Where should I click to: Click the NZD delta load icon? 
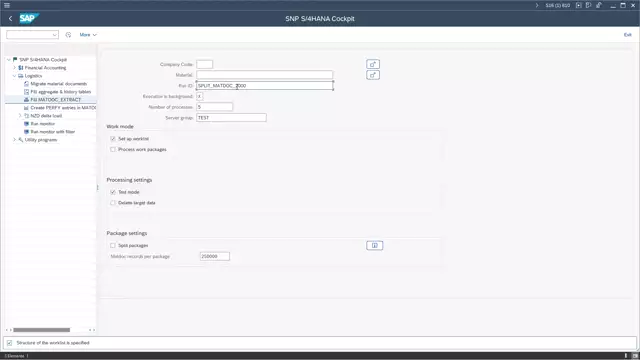tap(27, 116)
